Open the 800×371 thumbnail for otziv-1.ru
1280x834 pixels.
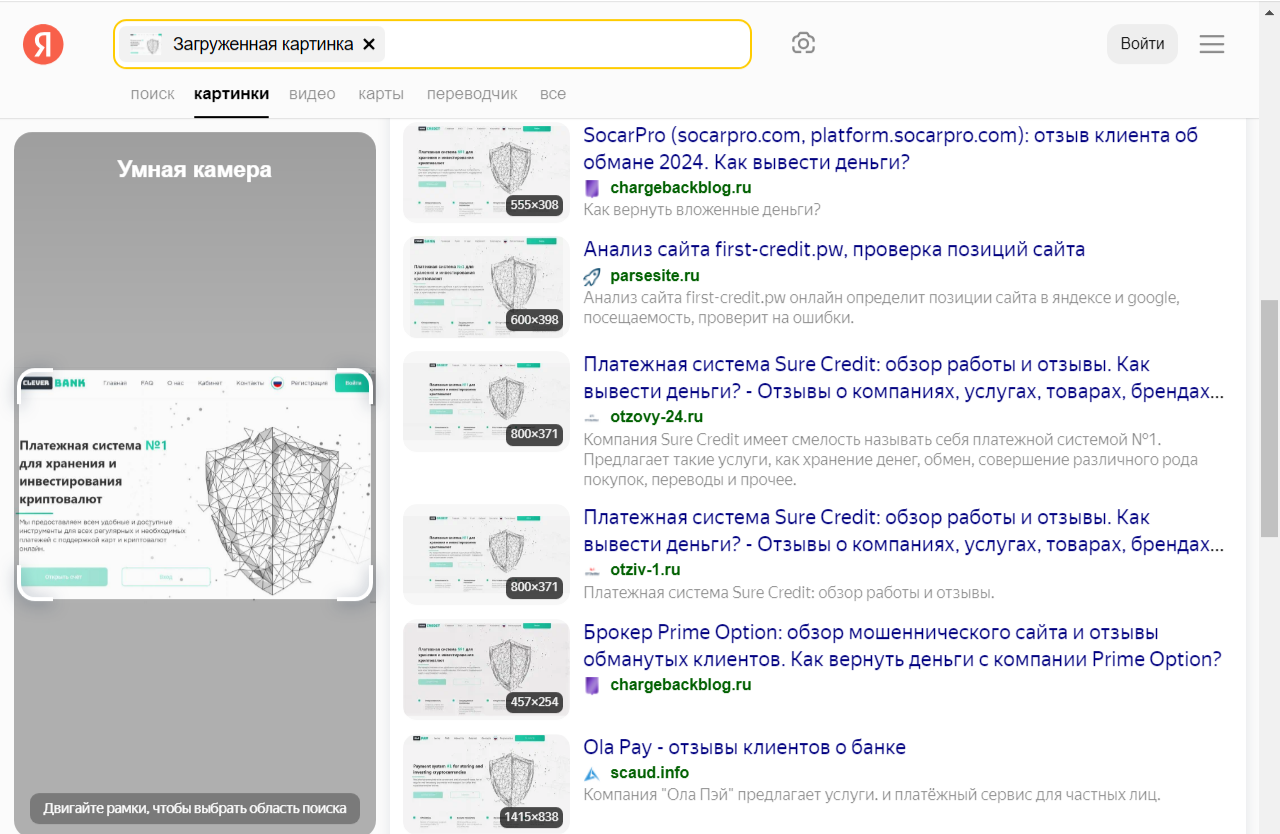[486, 555]
